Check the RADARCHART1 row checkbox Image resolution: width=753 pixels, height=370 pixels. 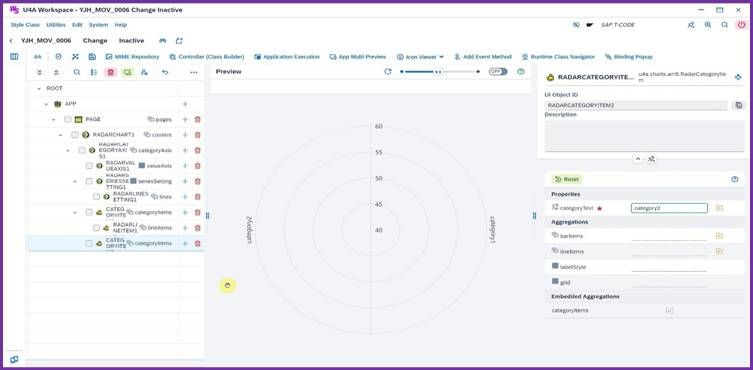pyautogui.click(x=74, y=135)
